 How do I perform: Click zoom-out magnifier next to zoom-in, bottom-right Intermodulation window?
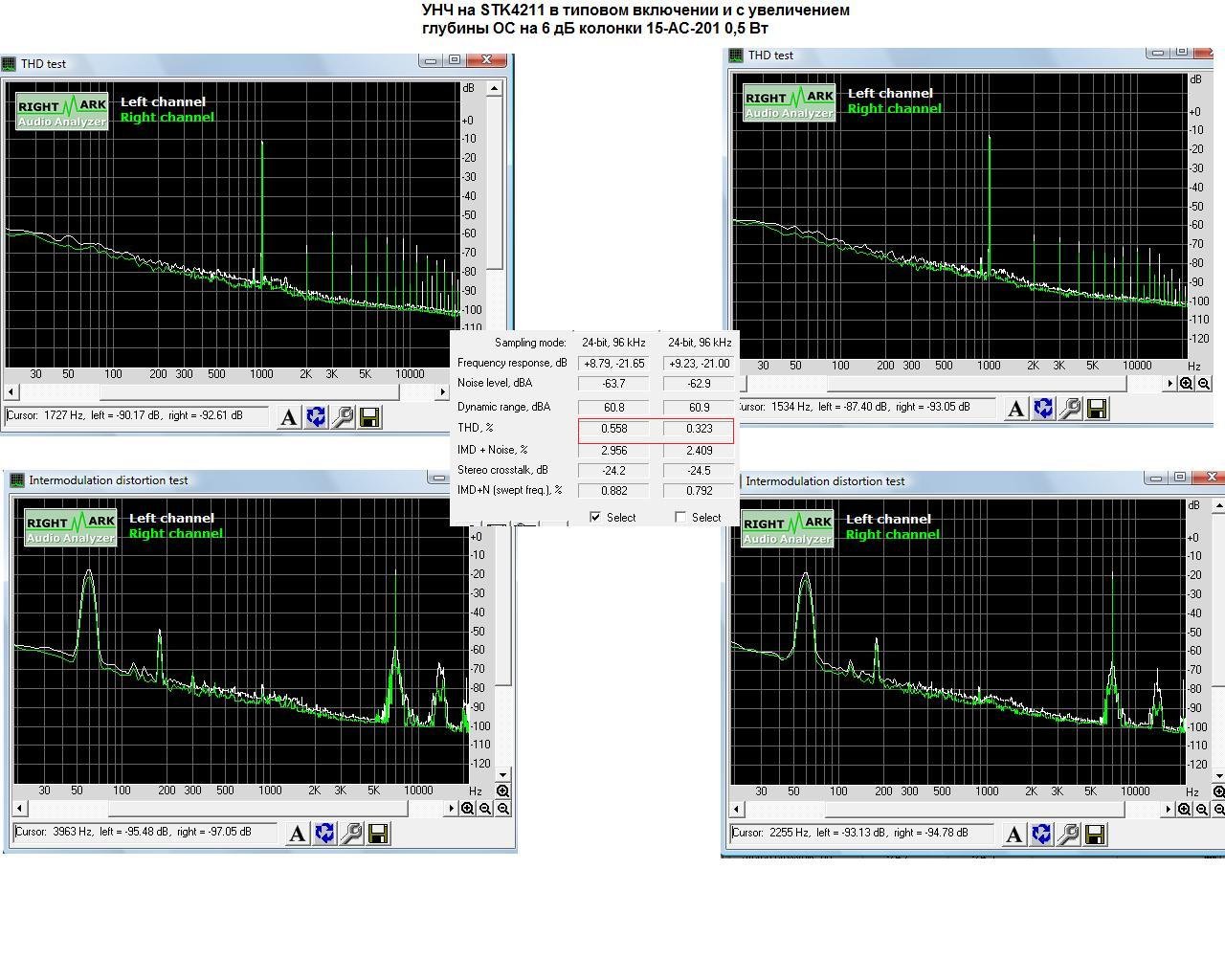click(1202, 810)
